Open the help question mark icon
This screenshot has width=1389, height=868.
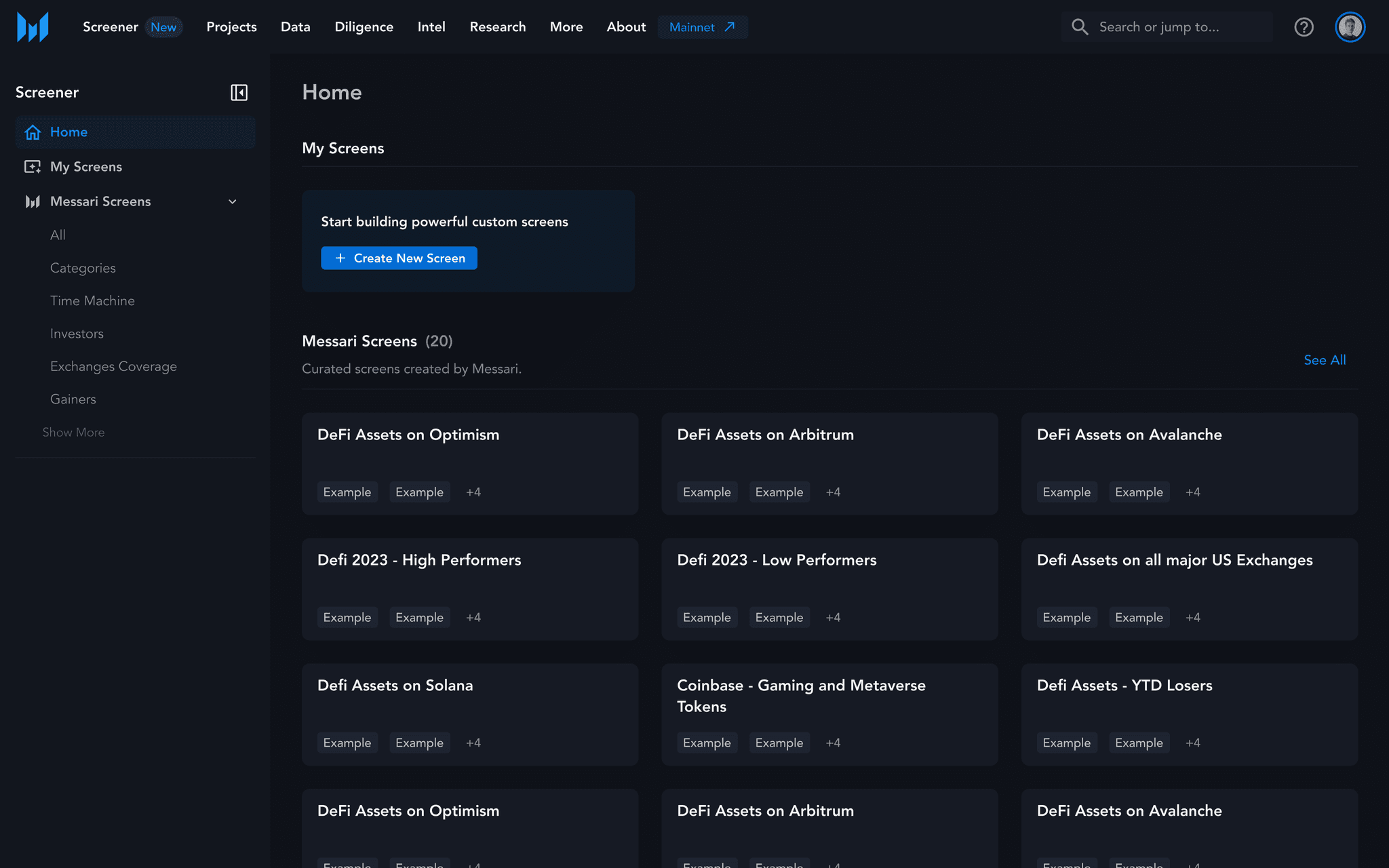(x=1304, y=27)
